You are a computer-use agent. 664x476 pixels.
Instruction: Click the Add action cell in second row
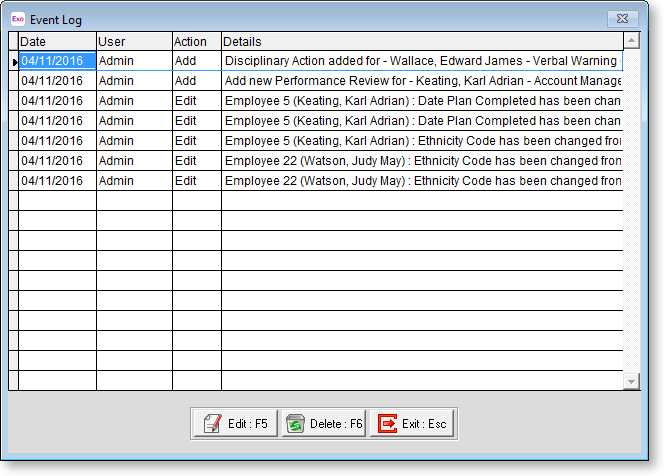pos(196,81)
